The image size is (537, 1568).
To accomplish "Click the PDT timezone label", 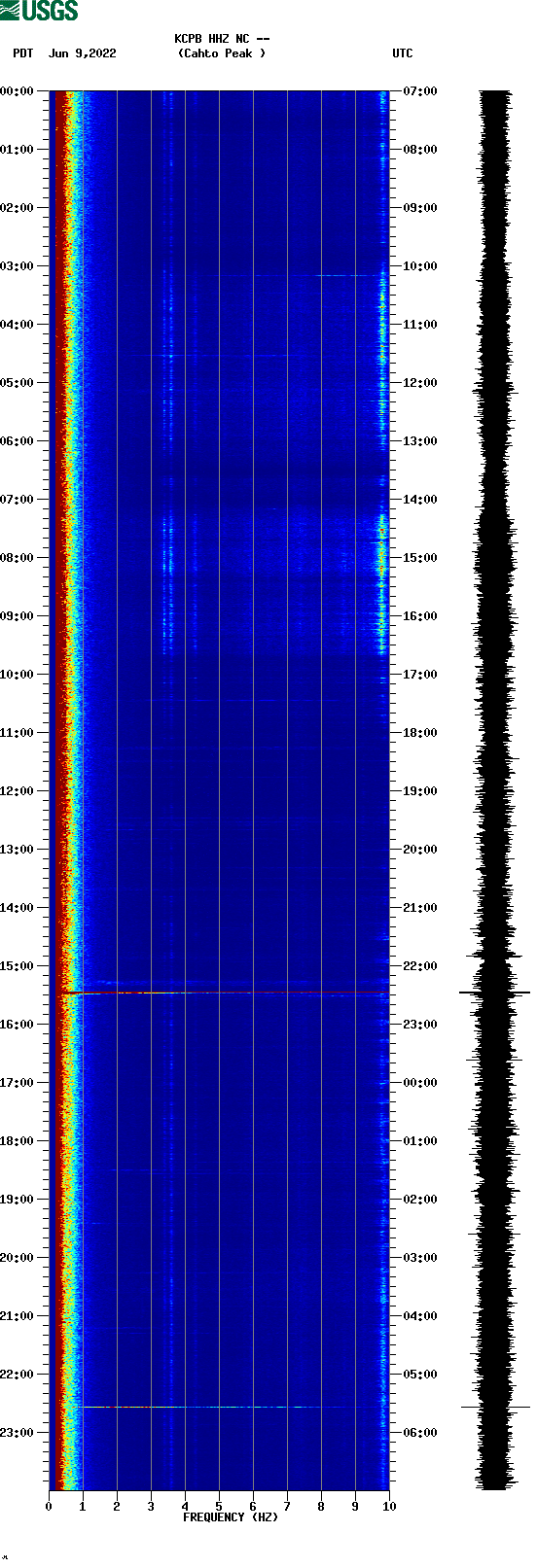I will [x=23, y=53].
